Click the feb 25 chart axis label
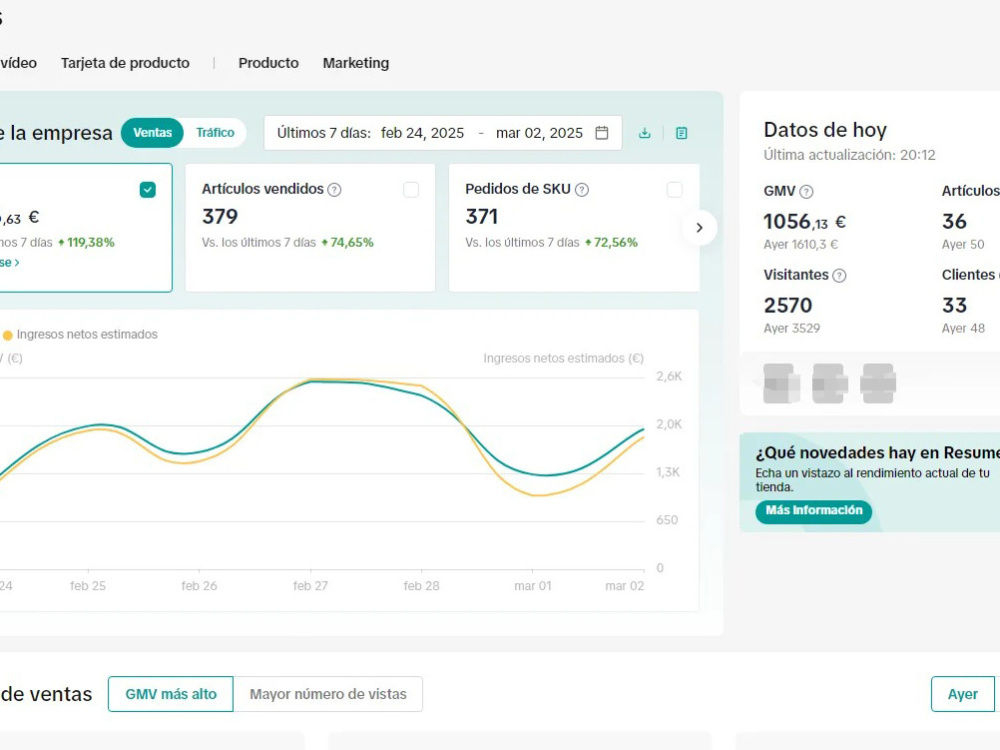 (88, 585)
